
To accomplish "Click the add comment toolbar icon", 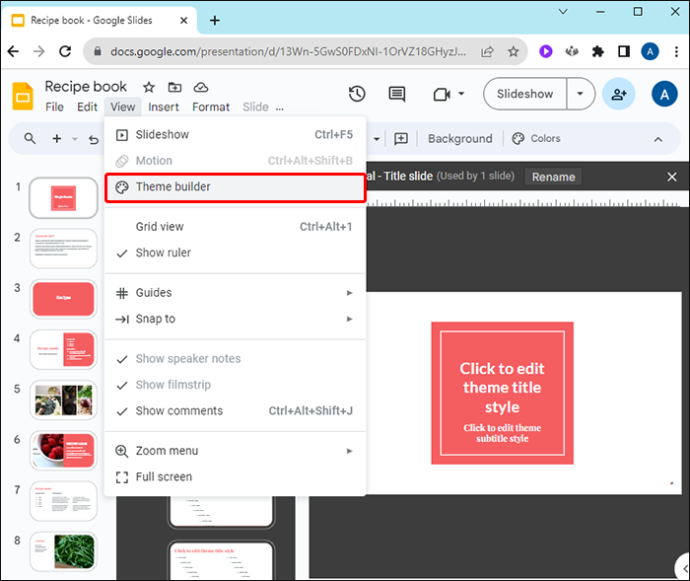I will coord(401,139).
